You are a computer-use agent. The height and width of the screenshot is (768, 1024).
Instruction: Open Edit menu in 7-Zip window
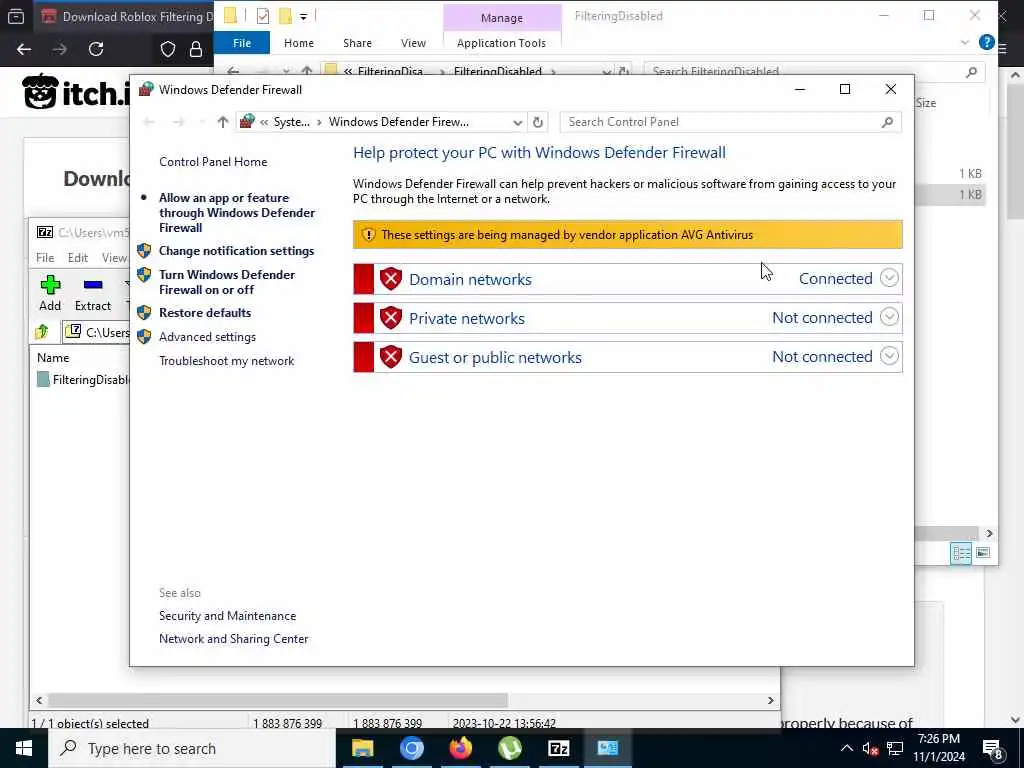[78, 258]
